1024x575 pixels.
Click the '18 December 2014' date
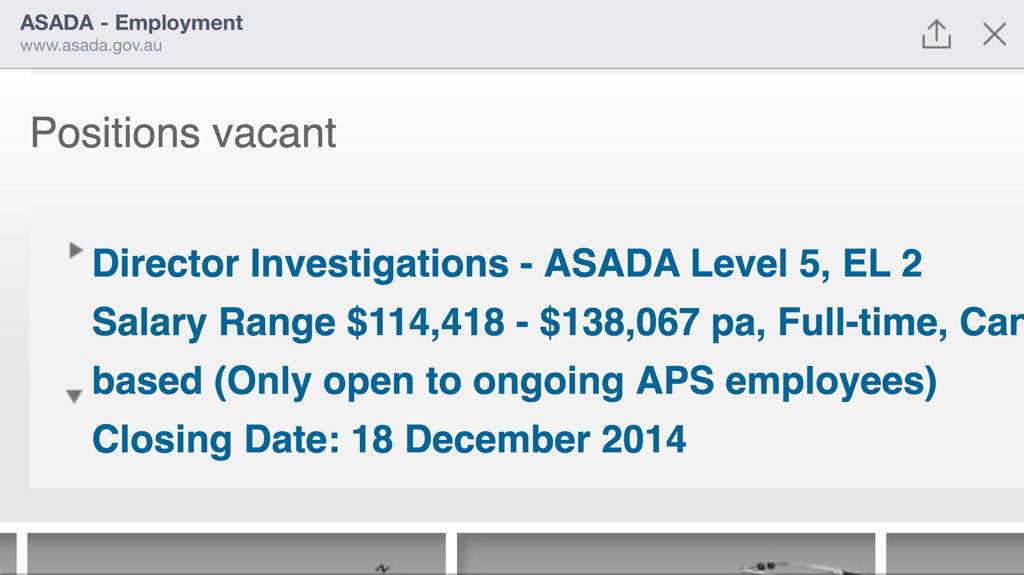[x=519, y=440]
